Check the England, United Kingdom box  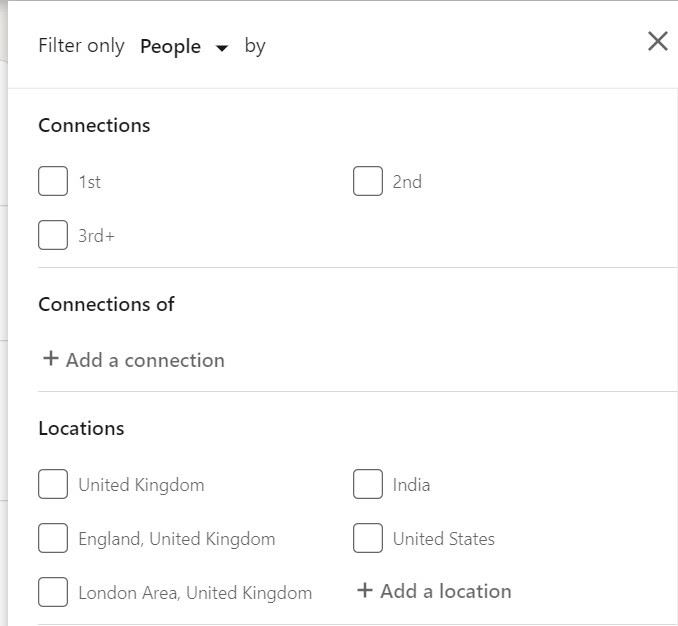pyautogui.click(x=53, y=538)
